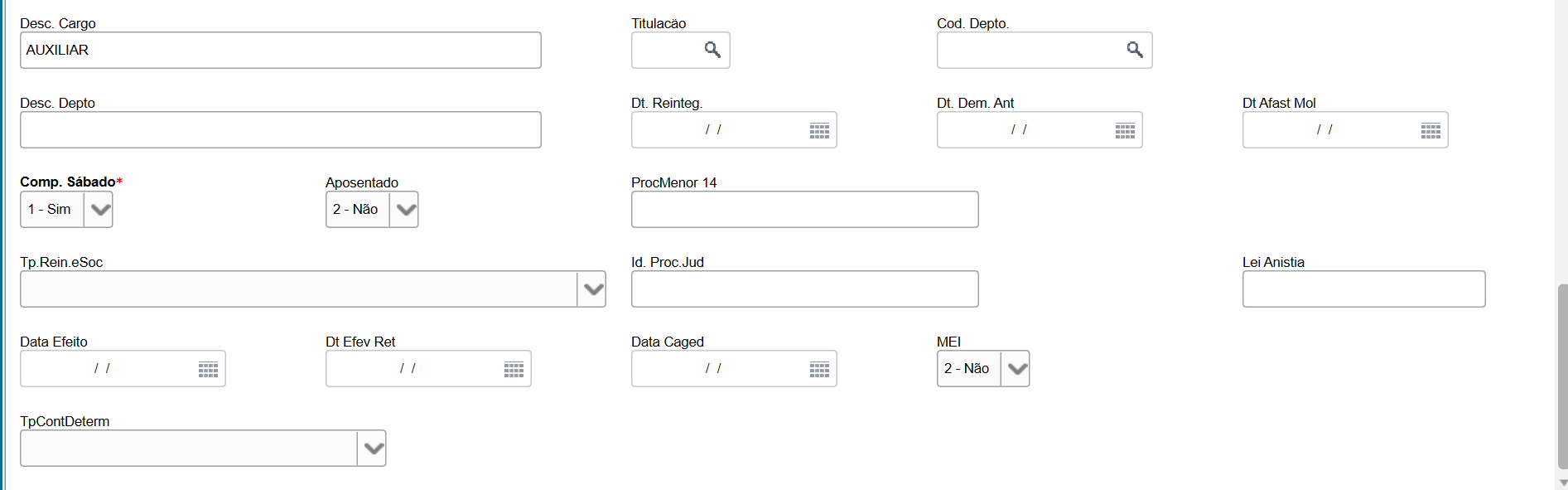The width and height of the screenshot is (1568, 490).
Task: Click the Titulacão search magnifier icon
Action: click(712, 50)
